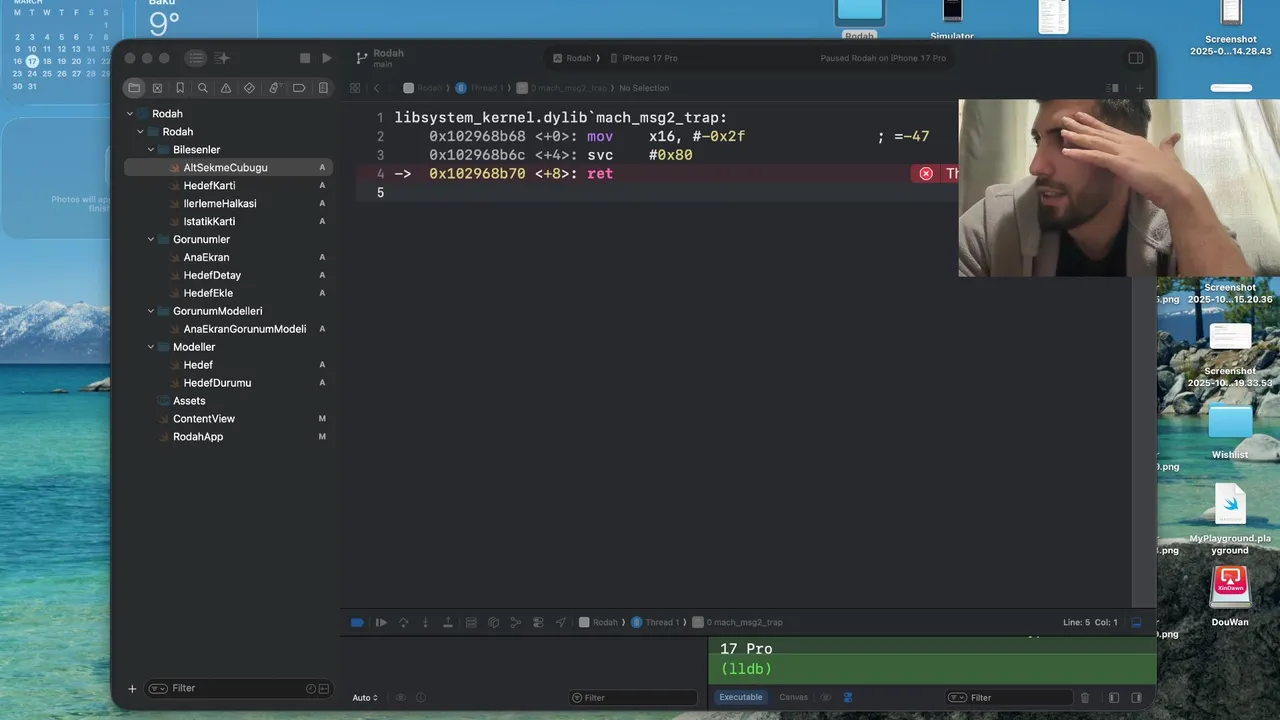Open the Breakpoint navigator tag icon
The height and width of the screenshot is (720, 1280).
point(298,88)
